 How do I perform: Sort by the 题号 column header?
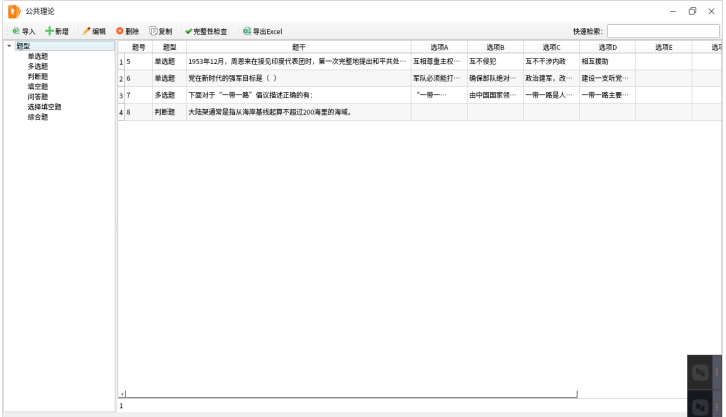pyautogui.click(x=138, y=47)
